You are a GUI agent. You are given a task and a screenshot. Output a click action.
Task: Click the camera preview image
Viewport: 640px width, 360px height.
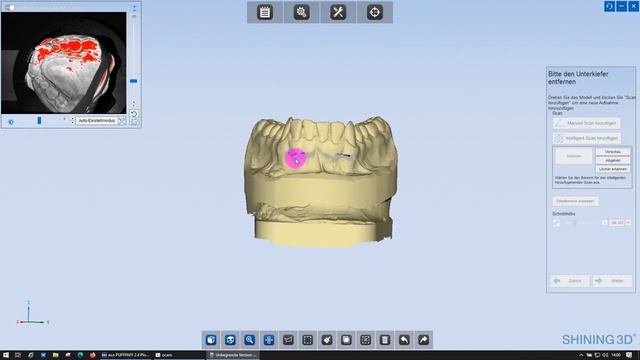[64, 63]
